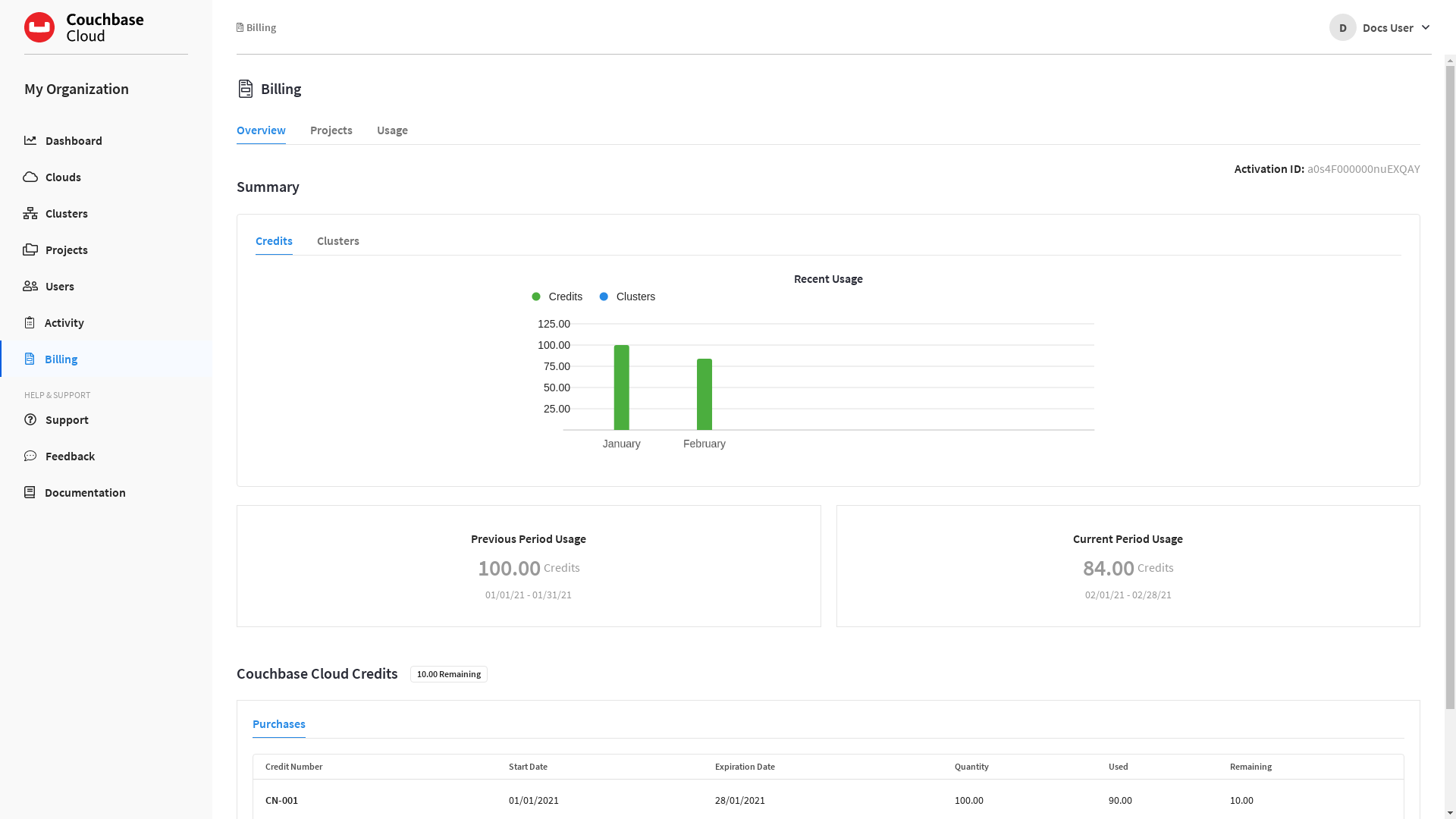
Task: Click the Couchbase Cloud logo
Action: (83, 27)
